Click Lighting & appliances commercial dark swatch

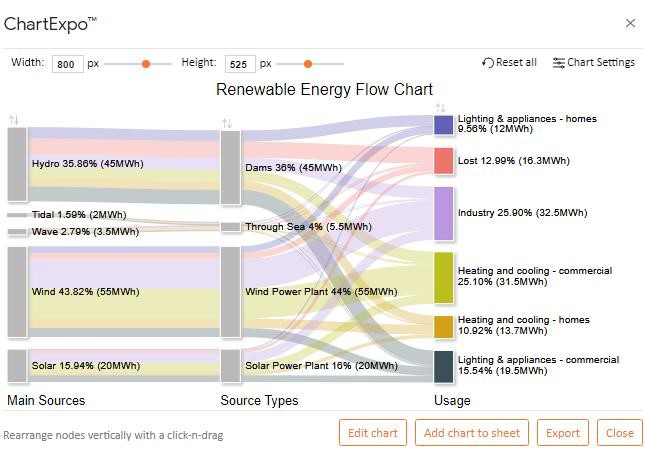(443, 367)
